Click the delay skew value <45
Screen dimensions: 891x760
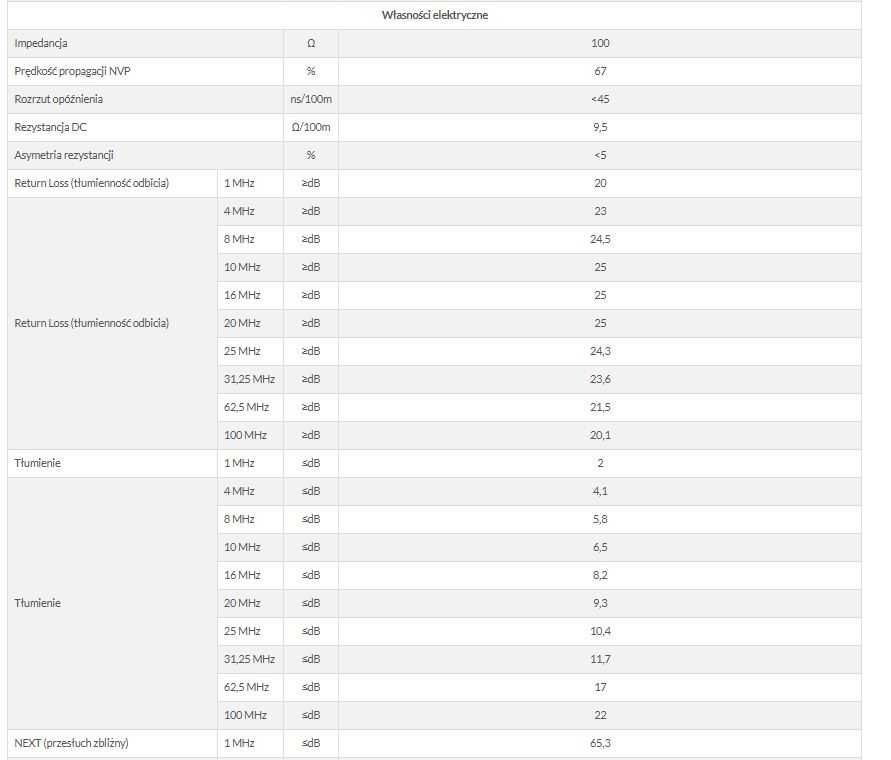600,99
